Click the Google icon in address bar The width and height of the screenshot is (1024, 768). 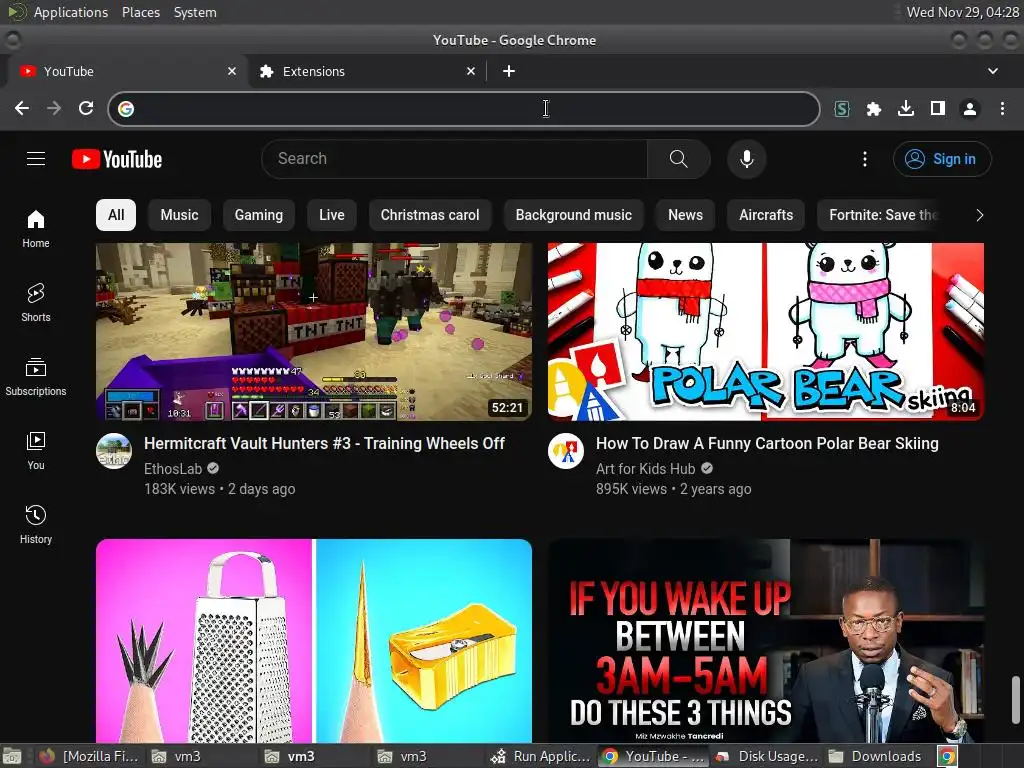pos(126,108)
